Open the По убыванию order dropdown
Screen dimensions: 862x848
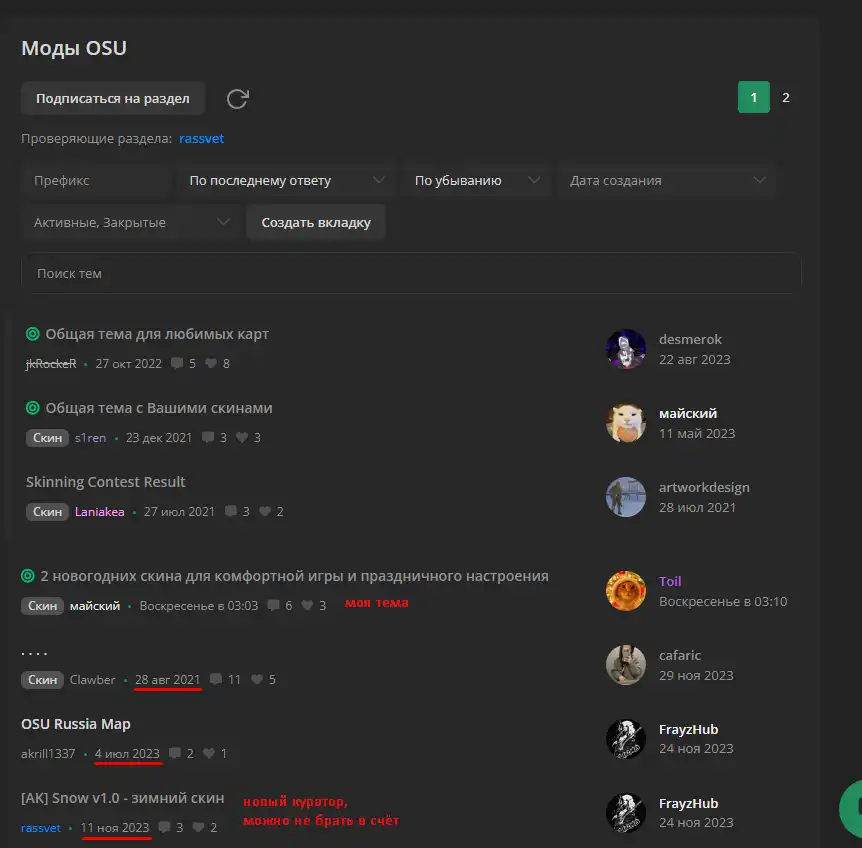477,180
